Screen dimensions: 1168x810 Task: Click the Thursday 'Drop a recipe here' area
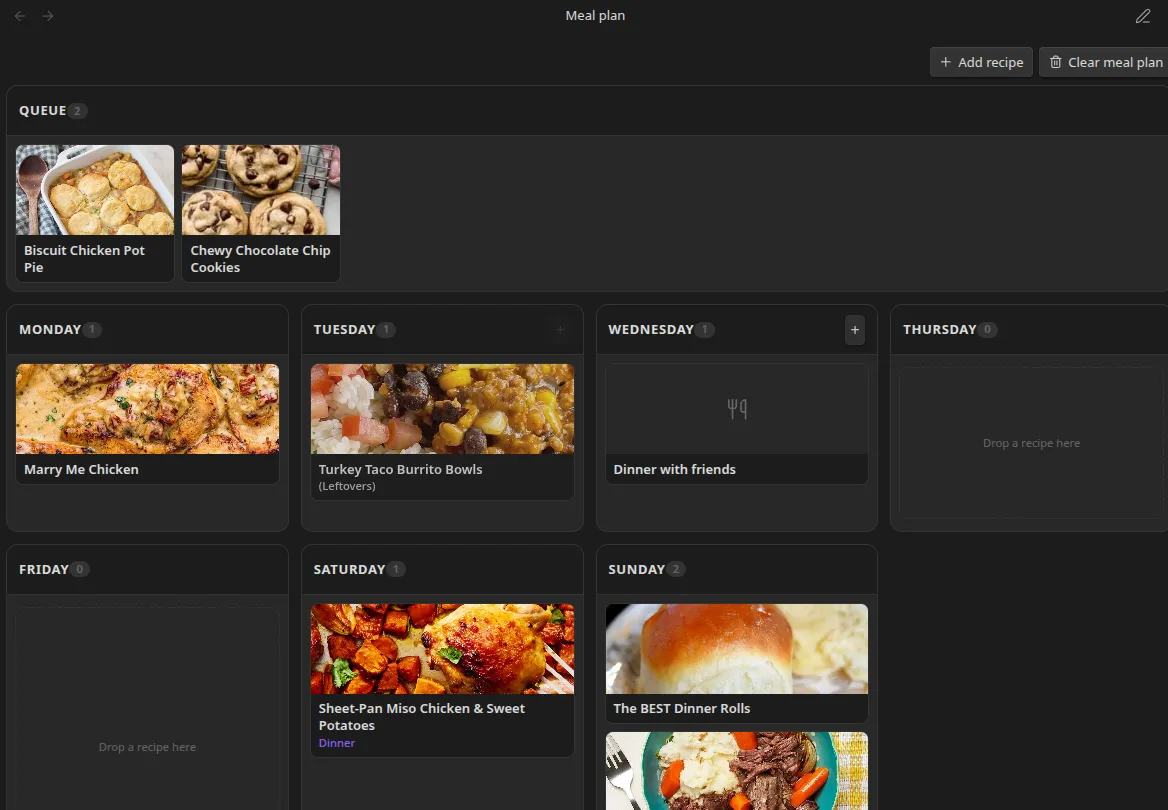pos(1031,443)
